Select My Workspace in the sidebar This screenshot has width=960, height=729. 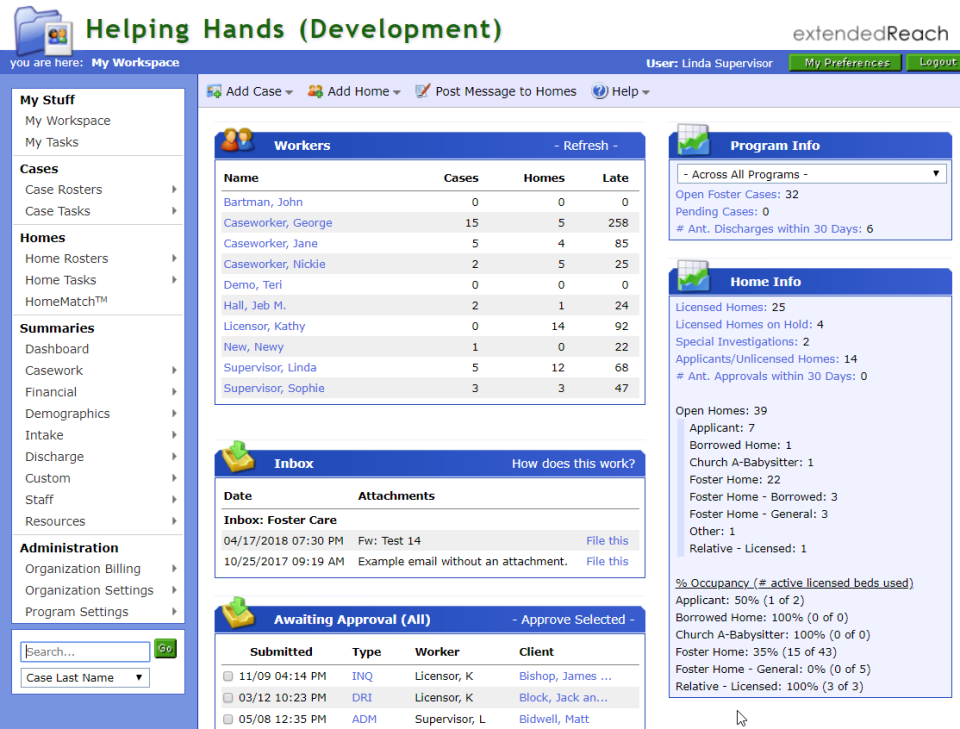(x=67, y=120)
